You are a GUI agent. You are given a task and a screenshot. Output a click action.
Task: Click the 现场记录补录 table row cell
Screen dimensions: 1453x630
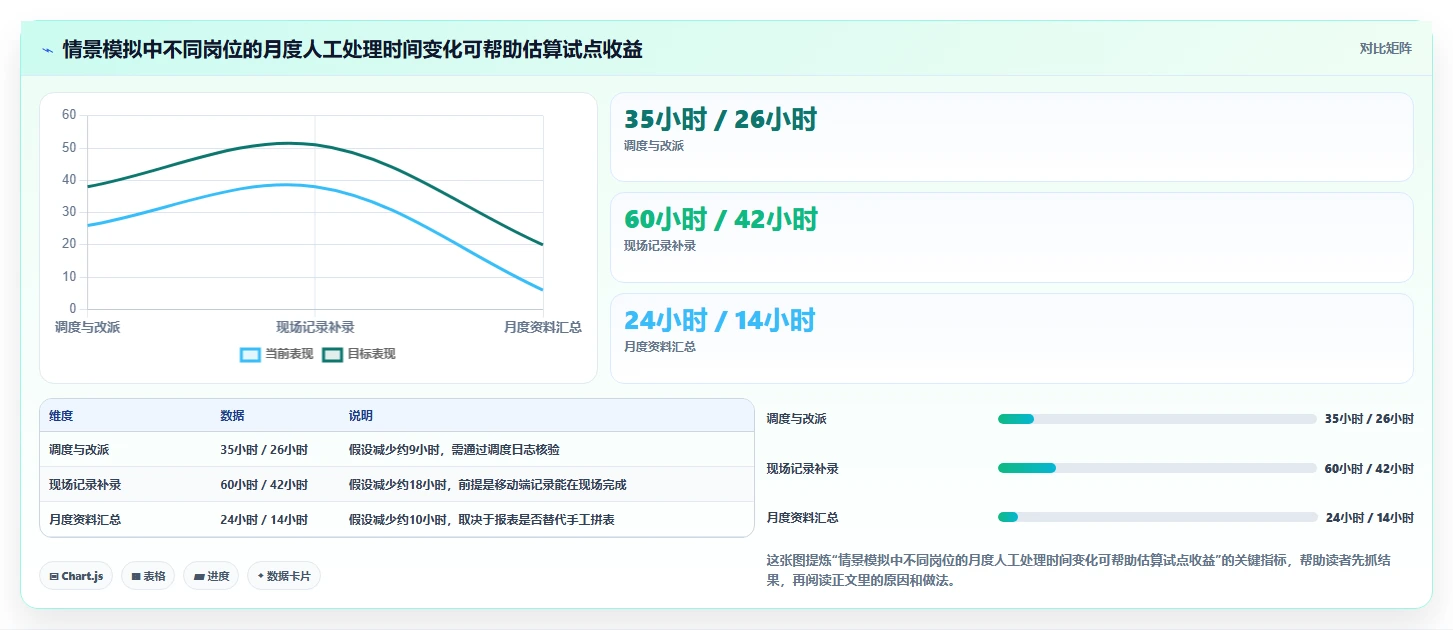[85, 485]
